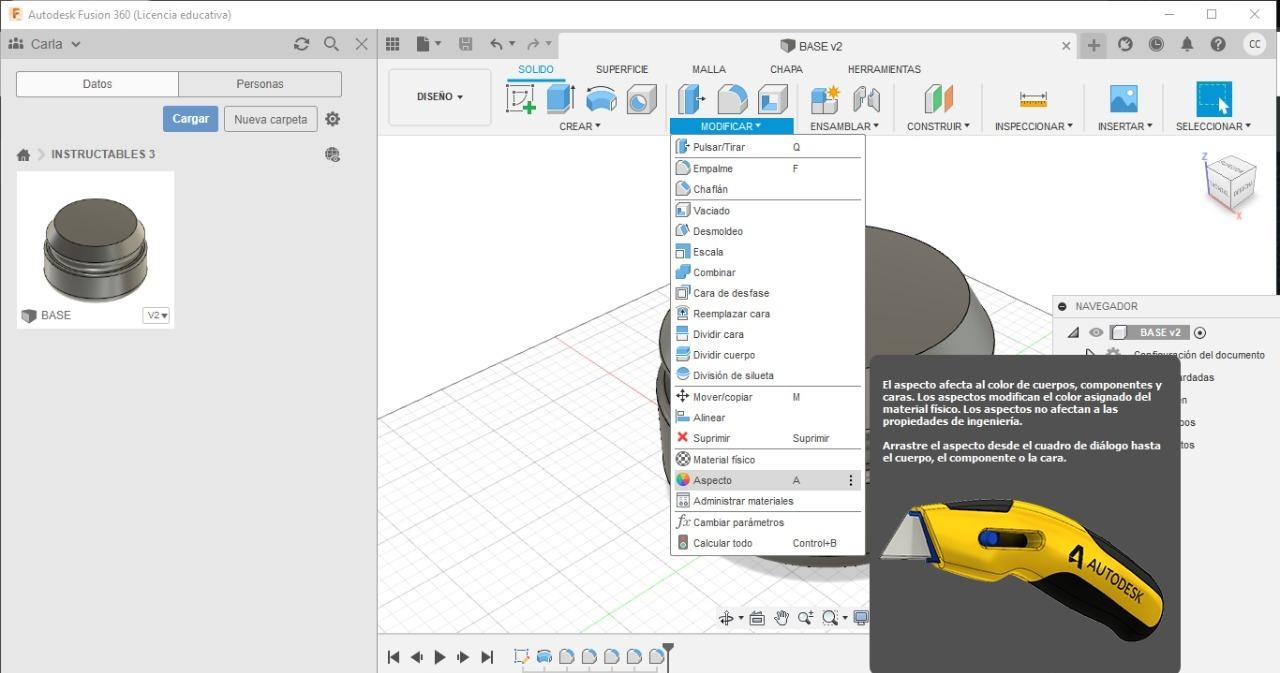Click the Hole tool icon
Screen dimensions: 1280x673
pyautogui.click(x=641, y=99)
